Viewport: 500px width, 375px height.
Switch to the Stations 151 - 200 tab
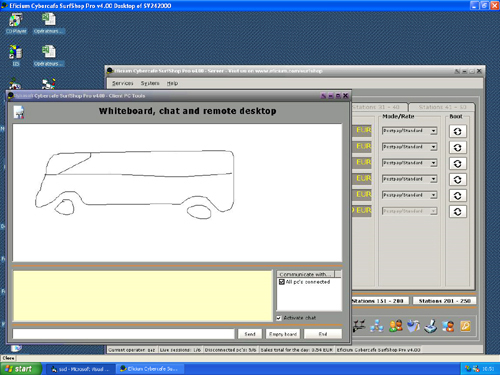[x=380, y=301]
